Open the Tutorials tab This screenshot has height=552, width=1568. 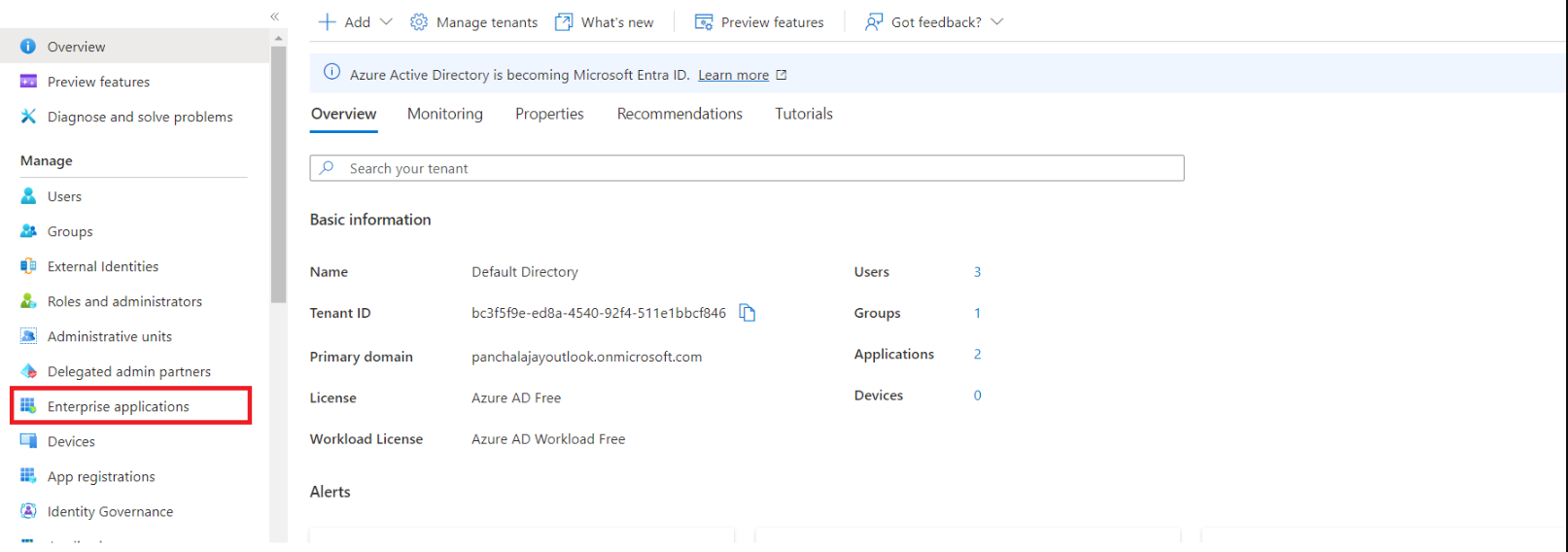(804, 114)
